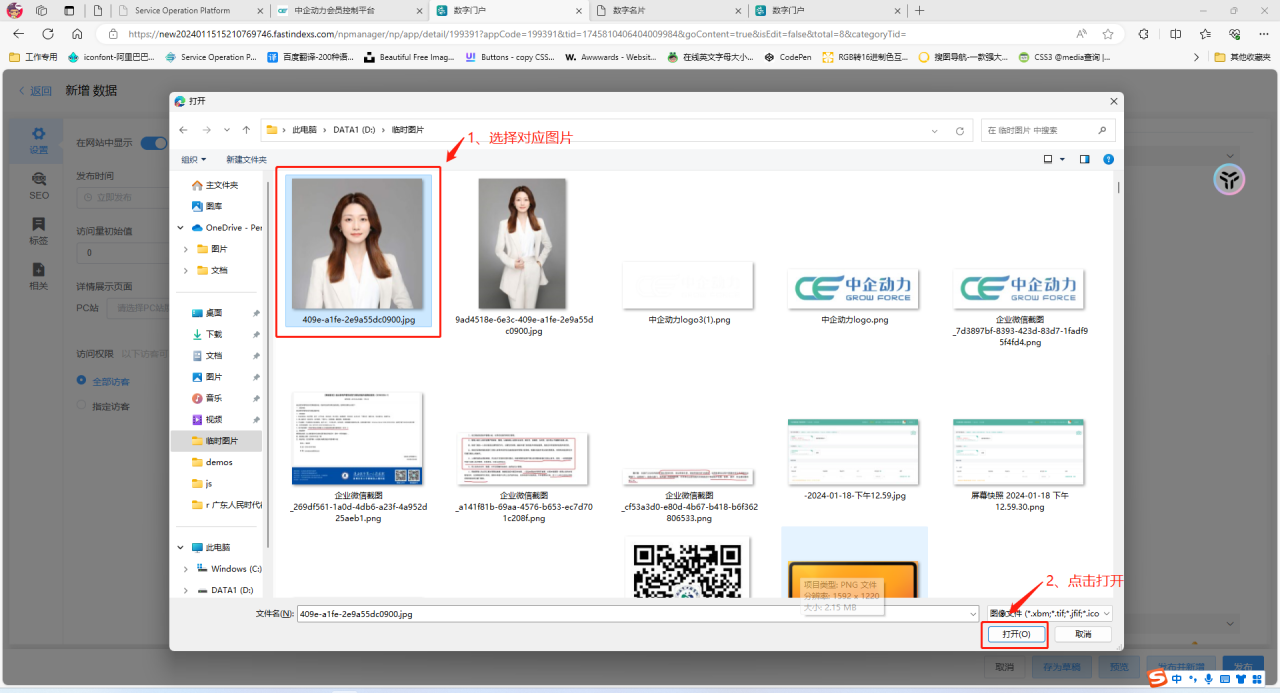Open the SEO section in the sidebar

click(x=38, y=186)
